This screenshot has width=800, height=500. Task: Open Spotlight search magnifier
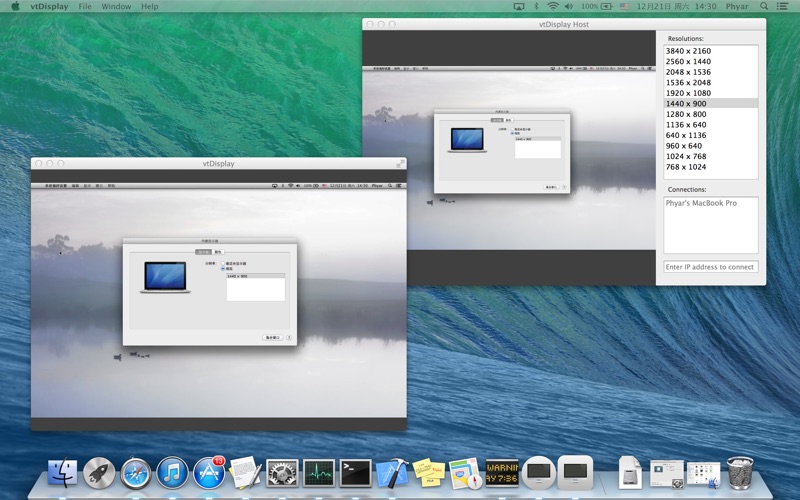[x=764, y=6]
